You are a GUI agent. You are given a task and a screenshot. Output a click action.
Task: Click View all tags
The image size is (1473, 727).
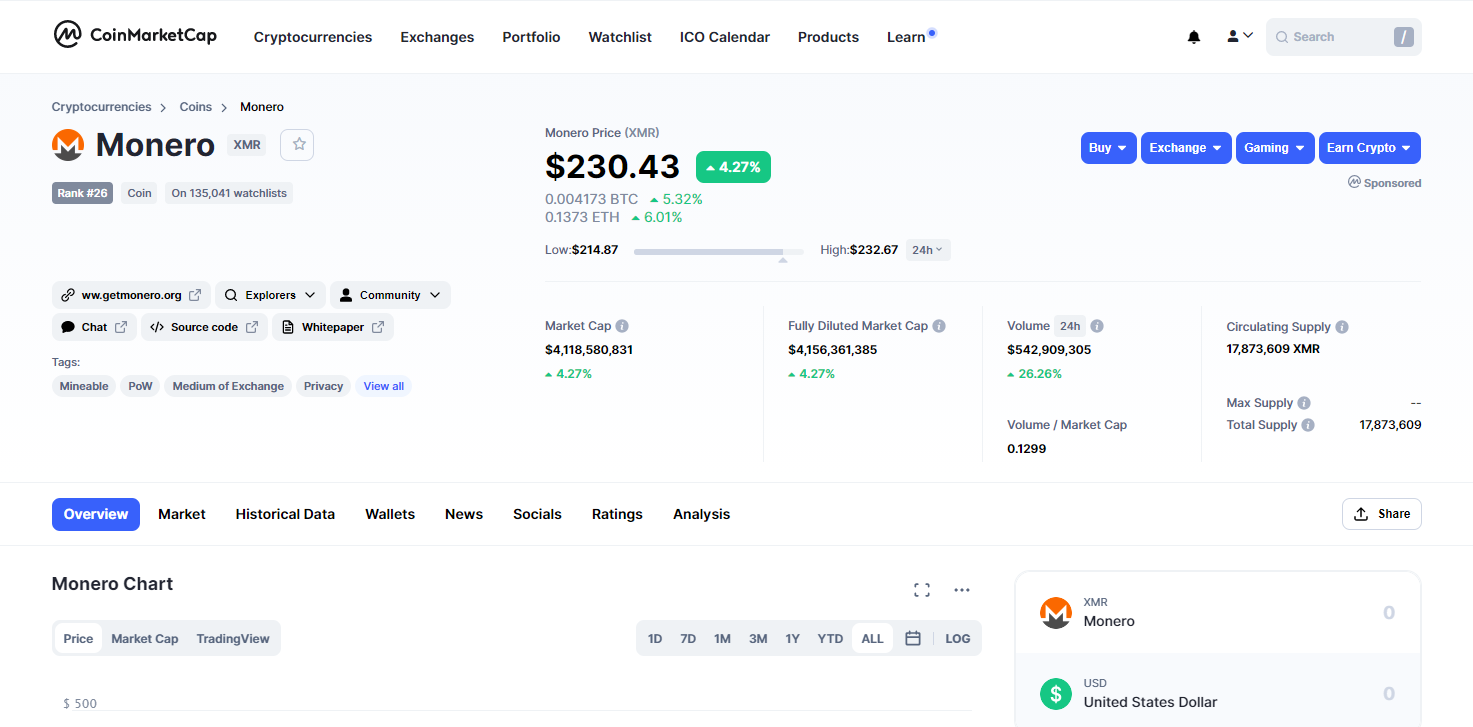click(384, 386)
